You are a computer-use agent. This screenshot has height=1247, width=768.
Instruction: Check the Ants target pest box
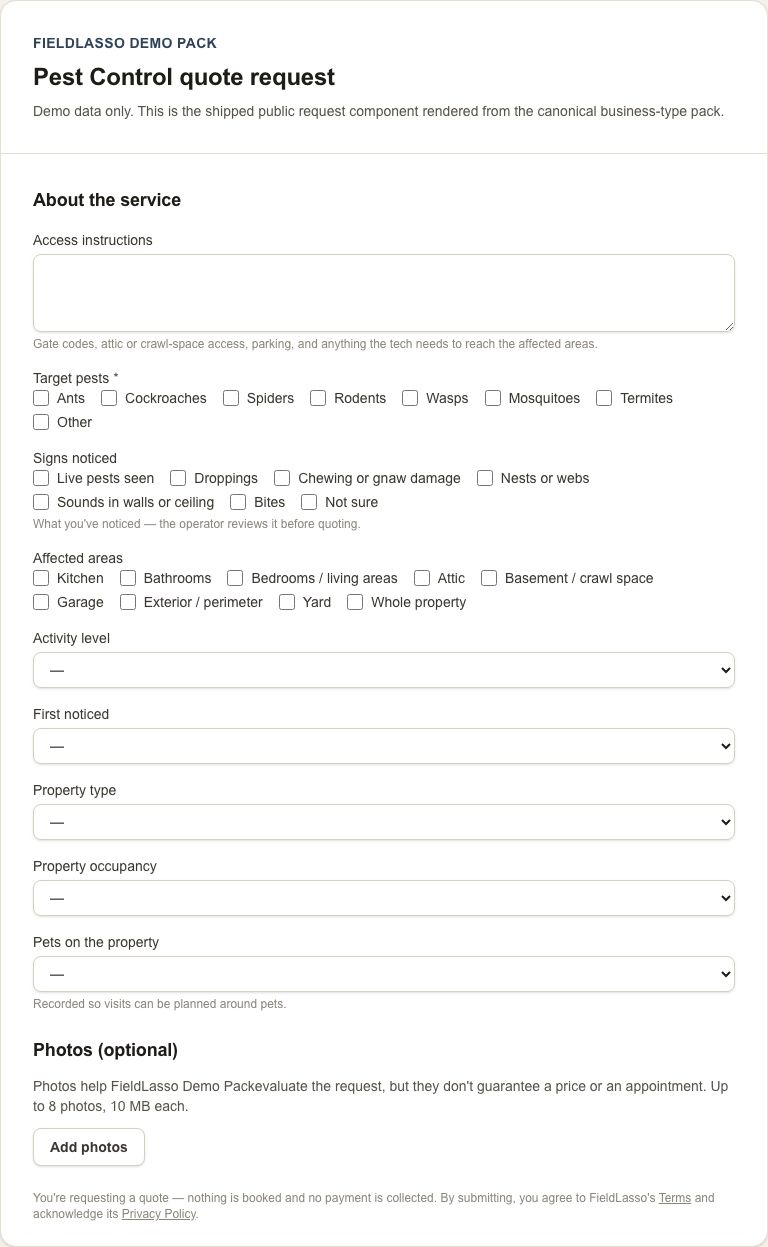coord(41,398)
